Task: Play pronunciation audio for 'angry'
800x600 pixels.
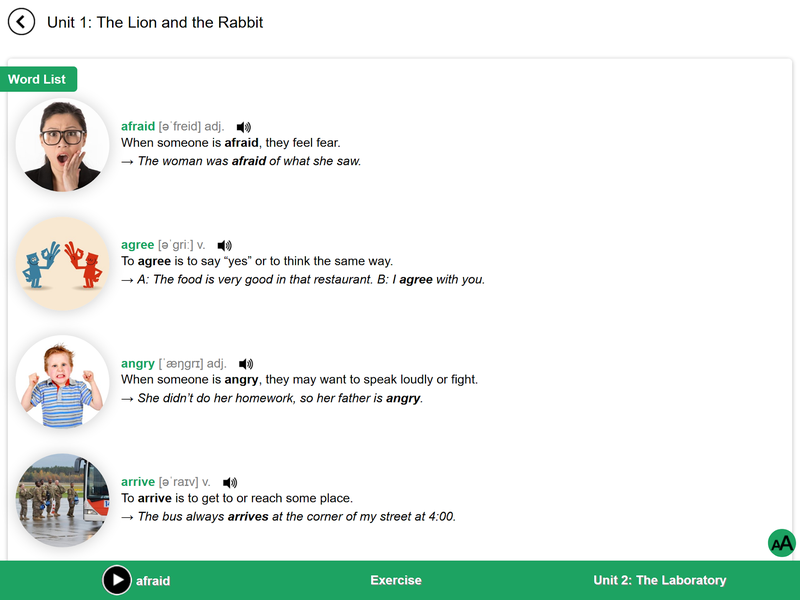Action: [246, 364]
